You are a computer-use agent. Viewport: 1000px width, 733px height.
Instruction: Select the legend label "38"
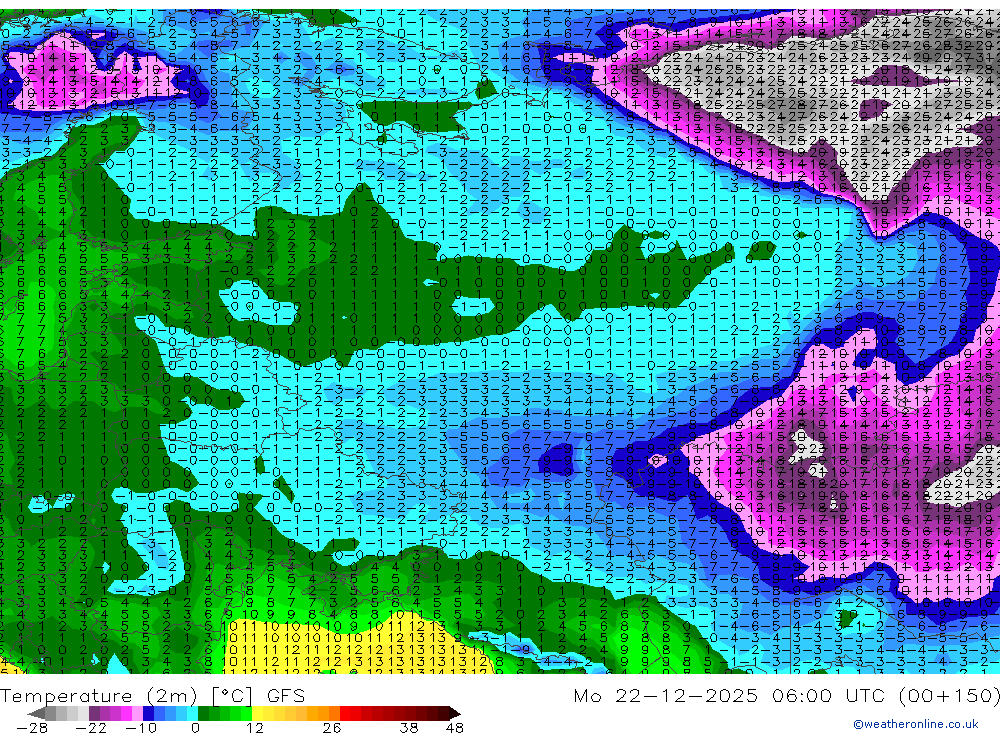coord(409,727)
